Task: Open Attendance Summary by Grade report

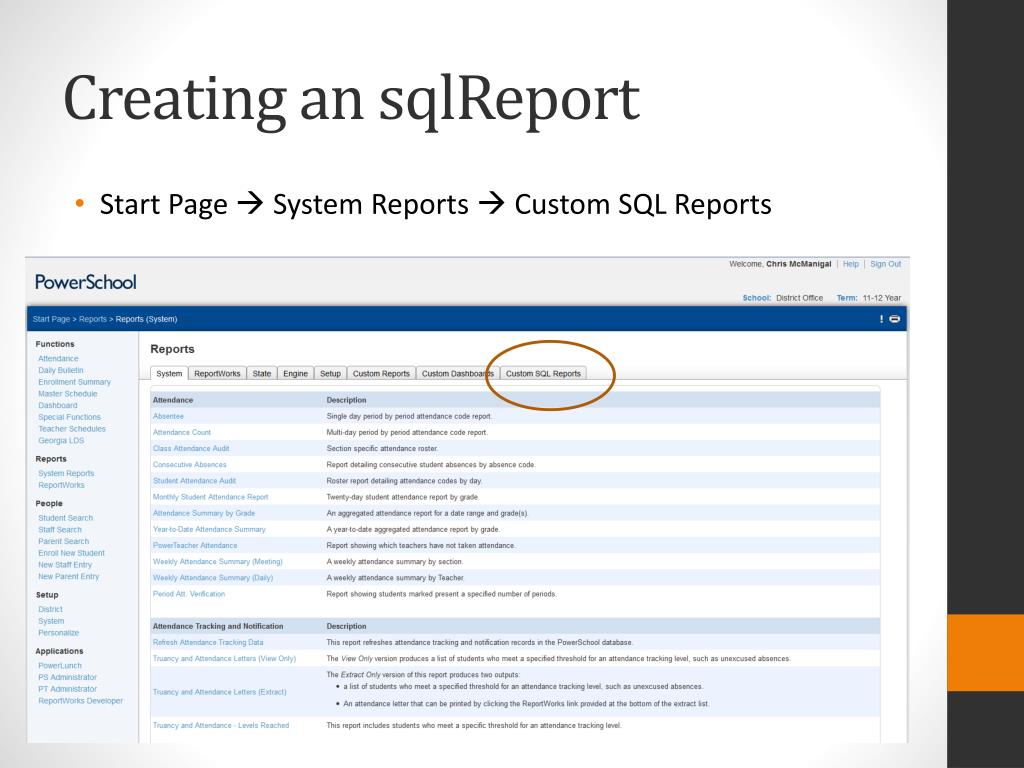Action: [204, 513]
